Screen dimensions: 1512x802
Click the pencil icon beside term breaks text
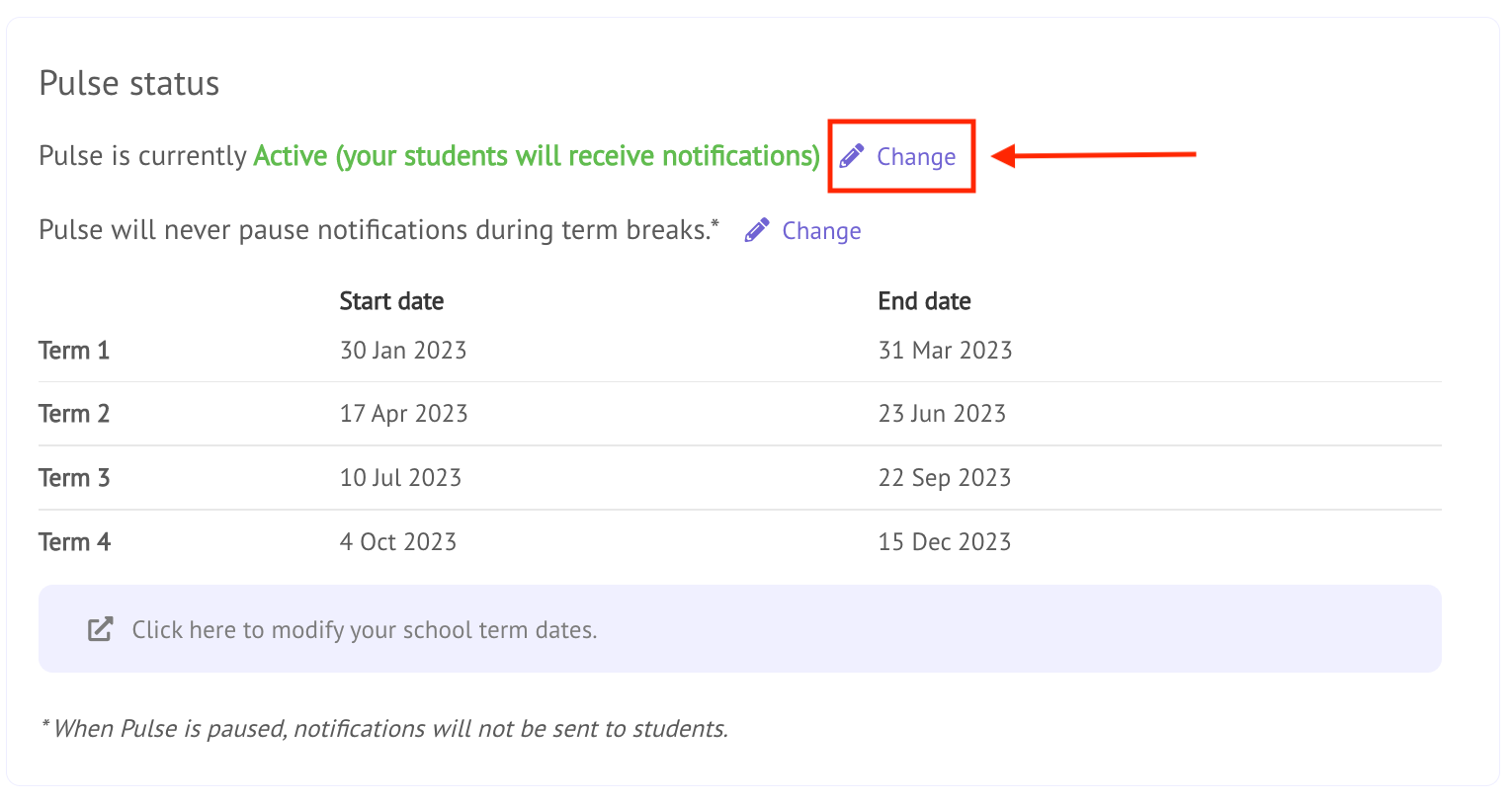pos(757,230)
